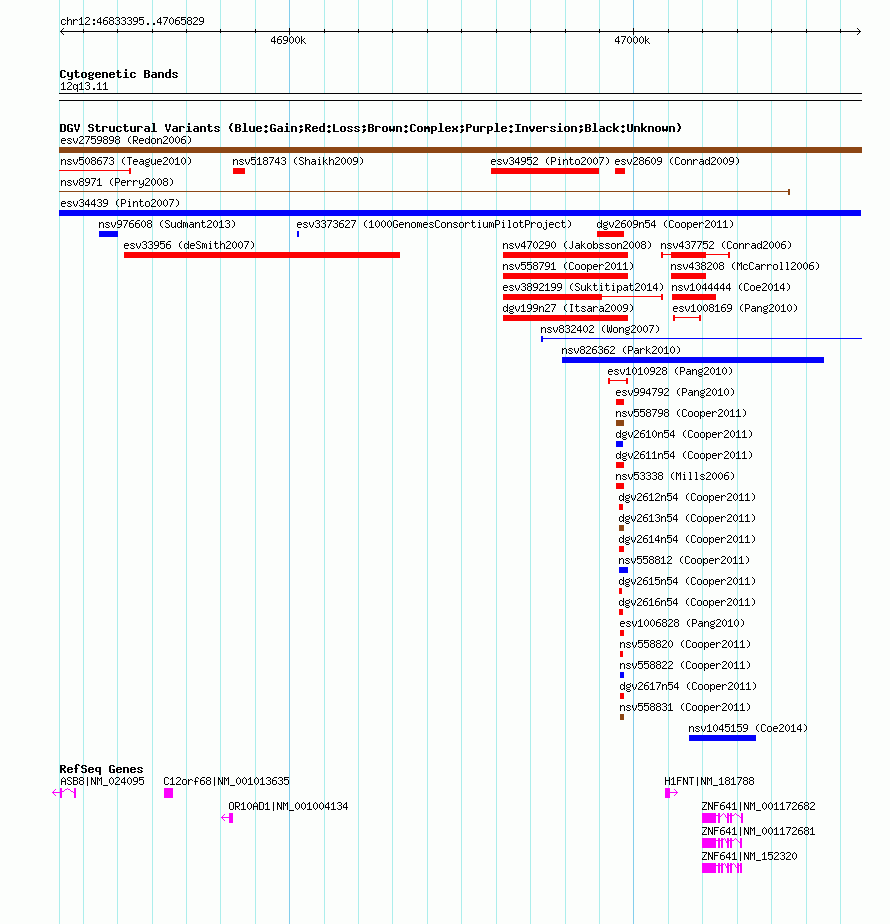This screenshot has height=924, width=890.
Task: Open label nsv558831 (Cooper2011)
Action: coord(685,707)
